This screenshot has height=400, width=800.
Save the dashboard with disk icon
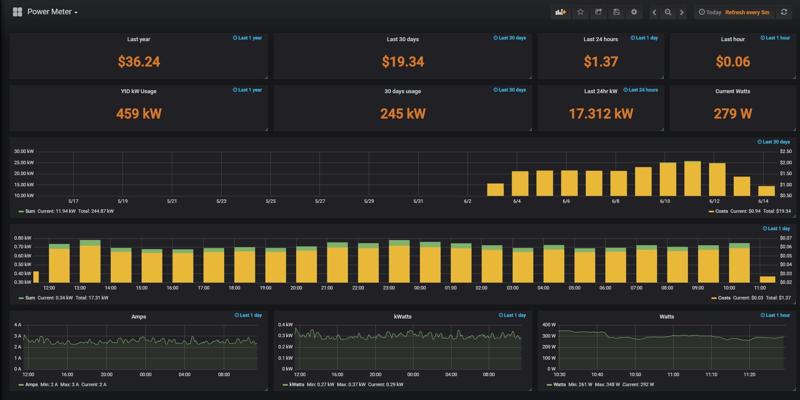pos(616,12)
